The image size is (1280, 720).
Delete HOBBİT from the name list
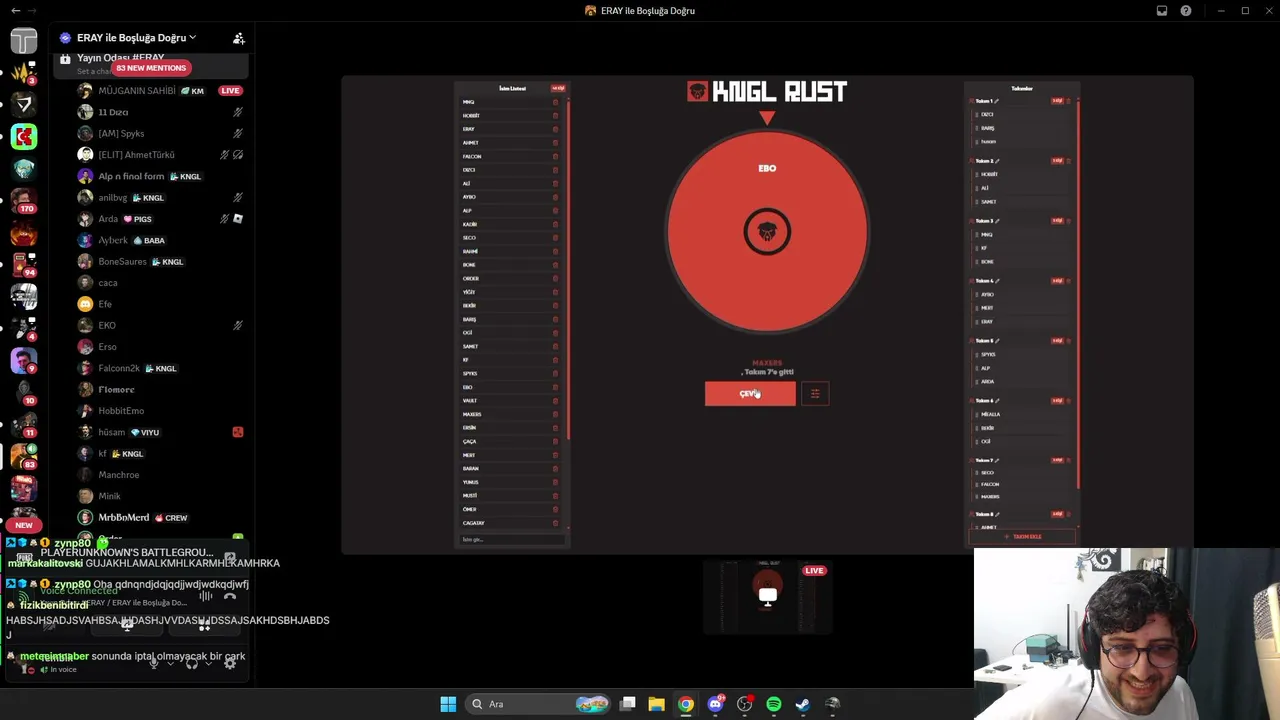[556, 116]
